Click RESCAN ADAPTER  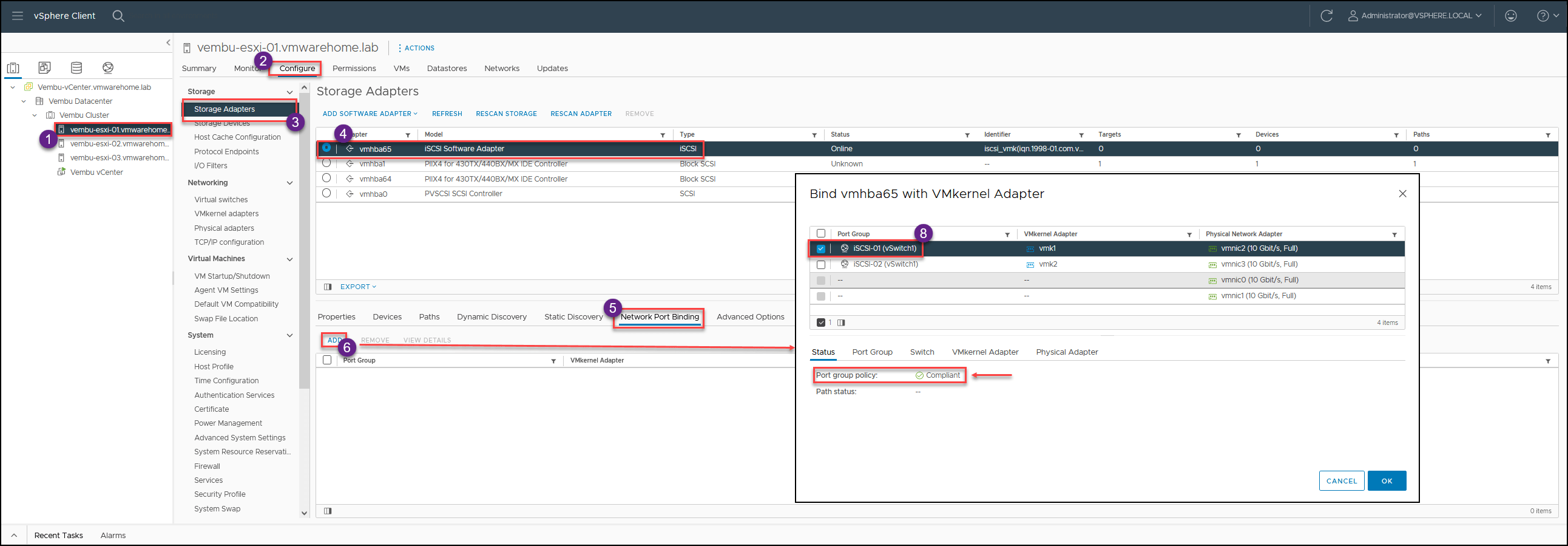tap(581, 114)
